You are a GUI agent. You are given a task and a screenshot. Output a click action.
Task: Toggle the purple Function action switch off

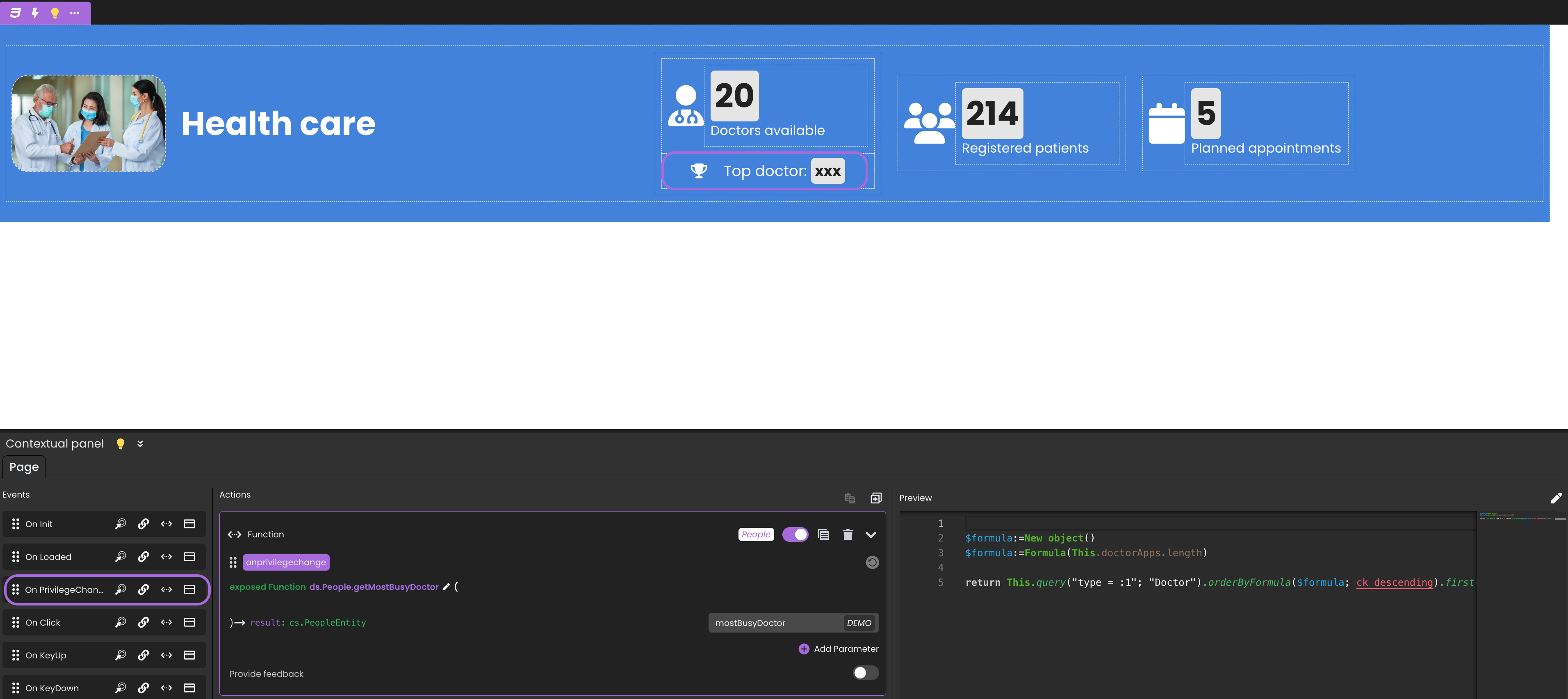coord(795,535)
